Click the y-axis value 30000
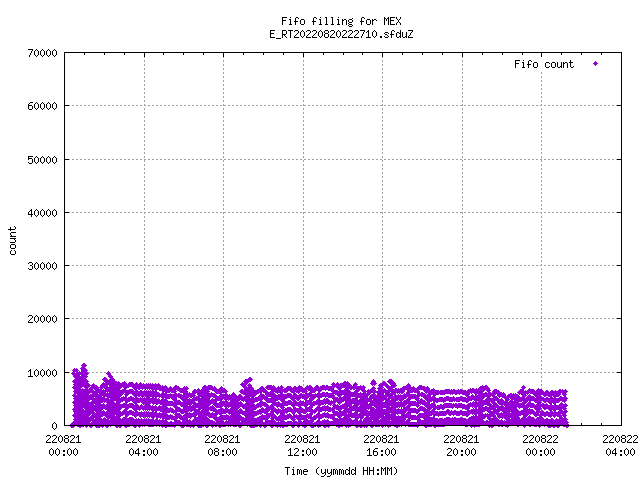The height and width of the screenshot is (480, 640). click(42, 266)
